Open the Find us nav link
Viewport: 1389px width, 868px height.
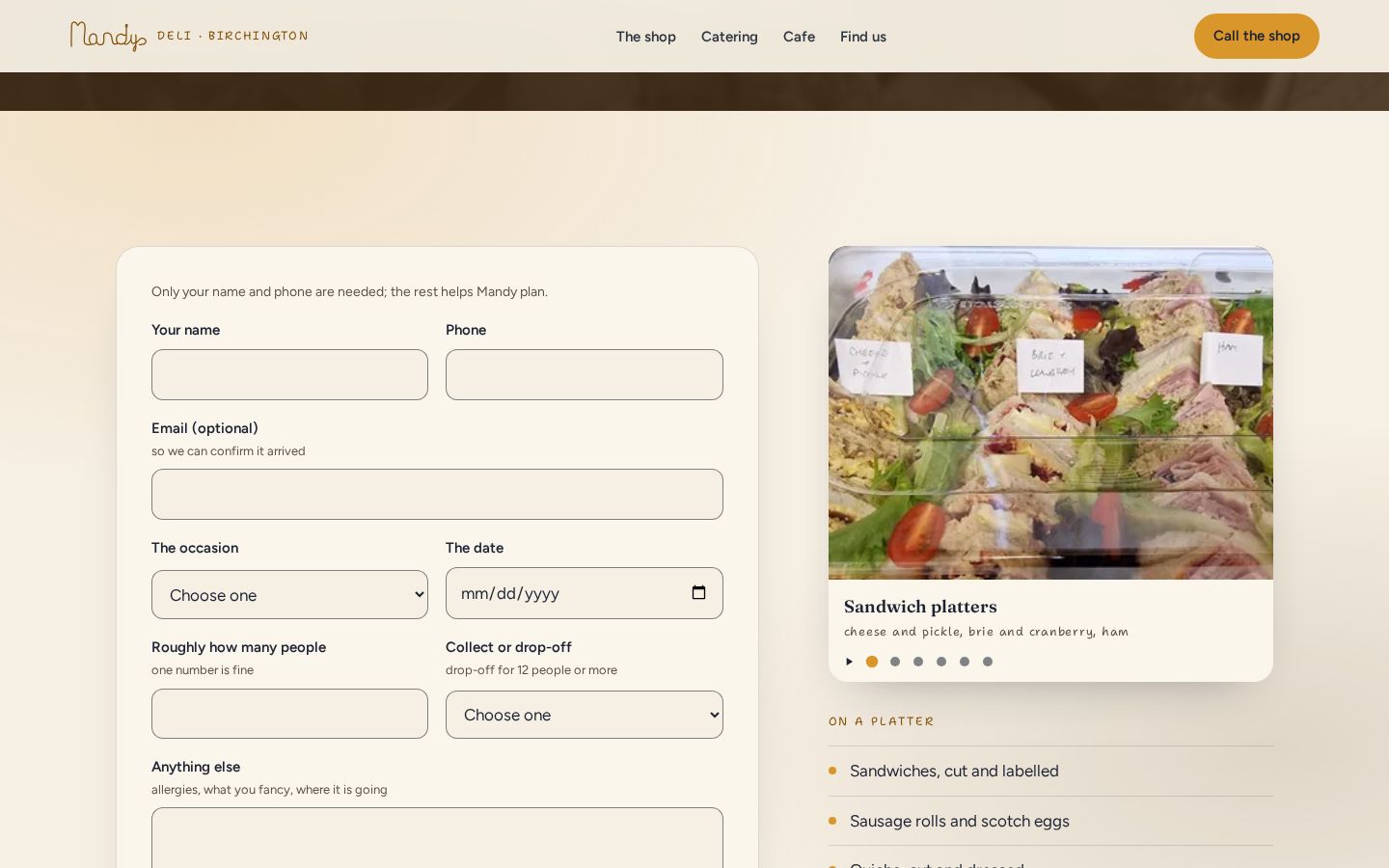point(863,37)
